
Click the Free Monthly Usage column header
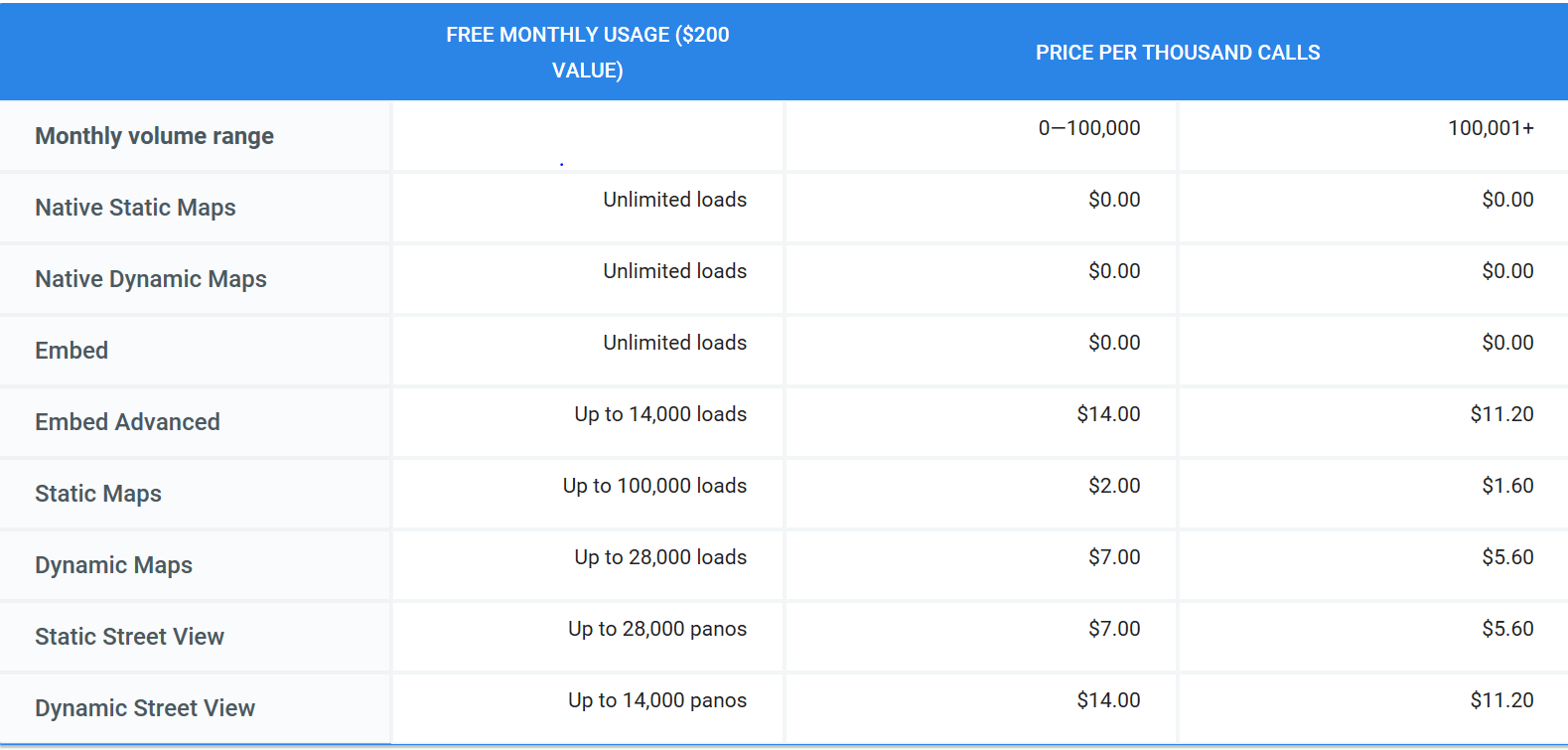coord(587,52)
